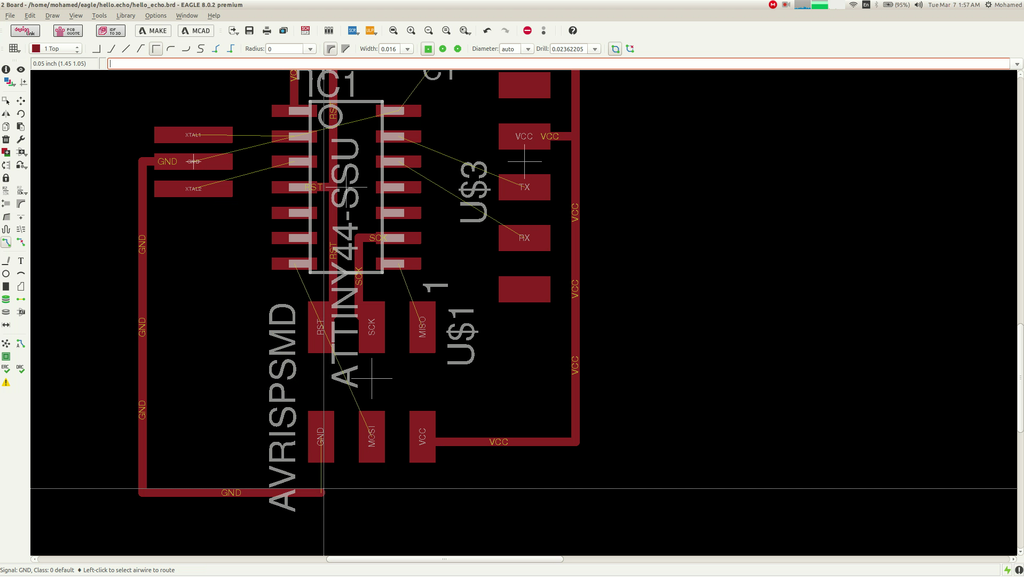Save the board with the floppy icon
The height and width of the screenshot is (577, 1024).
(x=249, y=31)
